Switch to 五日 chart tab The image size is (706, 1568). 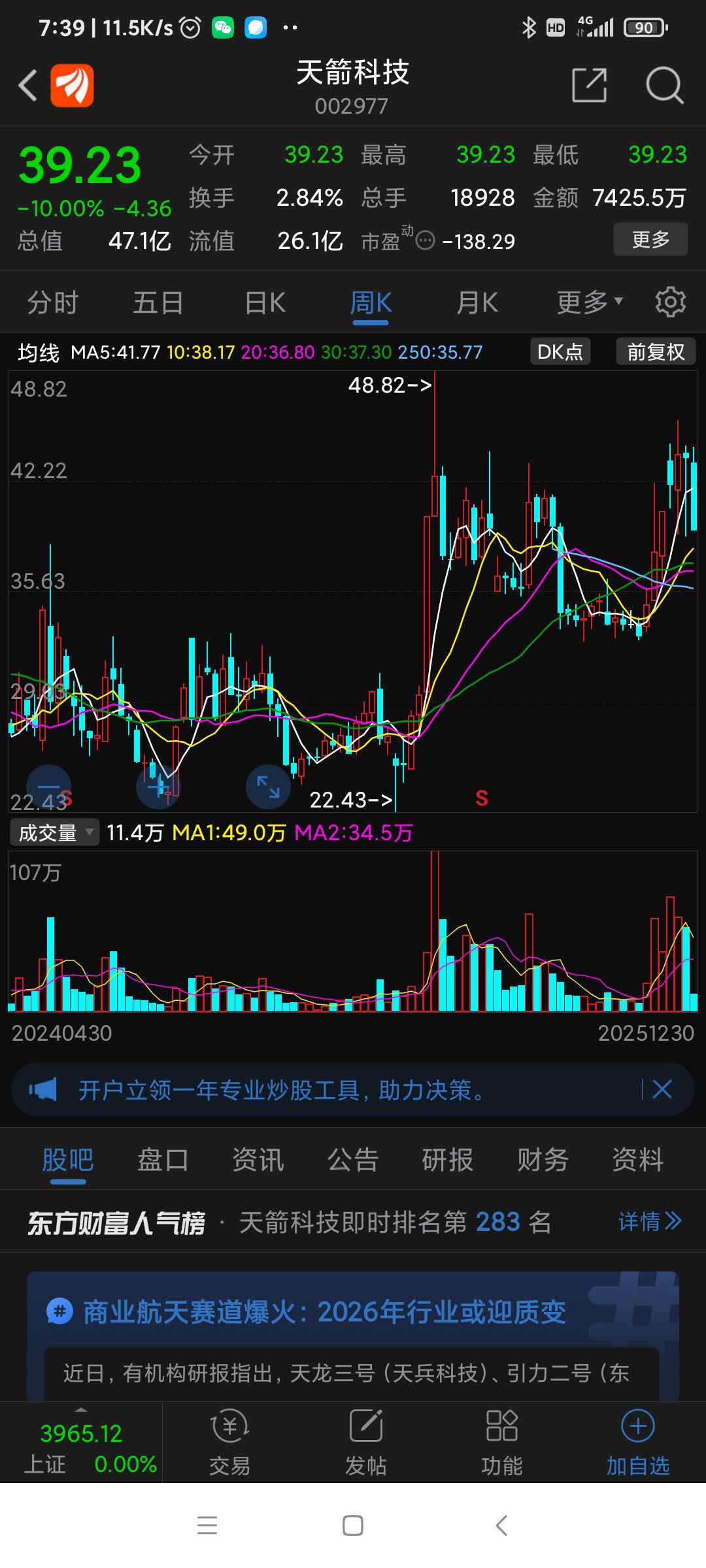[x=159, y=302]
